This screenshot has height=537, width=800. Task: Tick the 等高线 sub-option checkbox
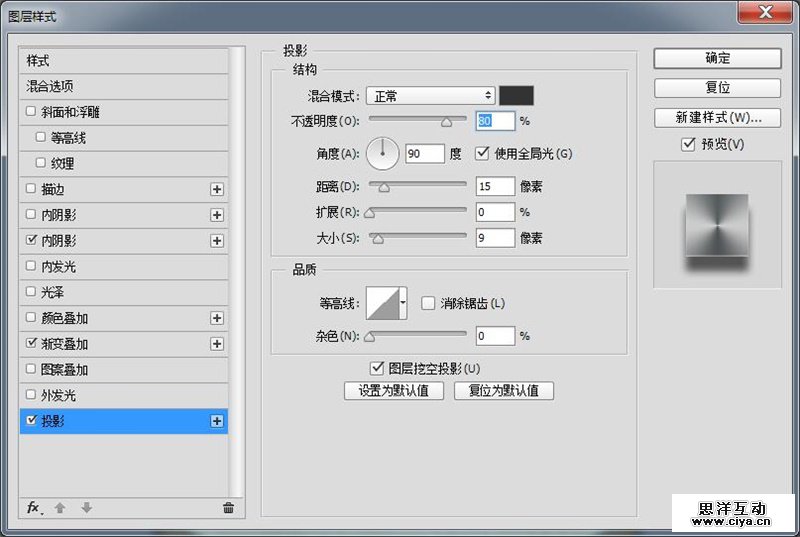[x=41, y=137]
